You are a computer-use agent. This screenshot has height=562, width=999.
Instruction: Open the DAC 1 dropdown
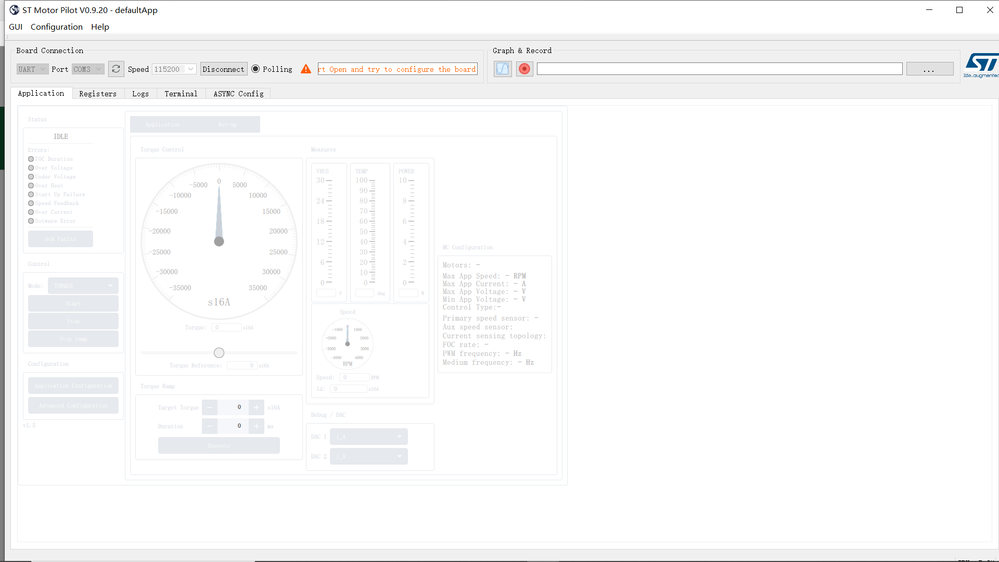tap(369, 436)
